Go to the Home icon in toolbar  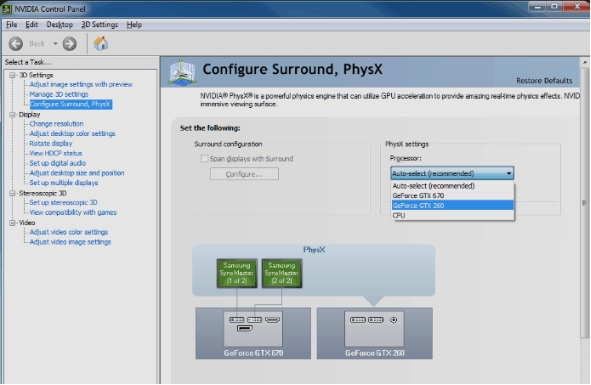click(101, 44)
